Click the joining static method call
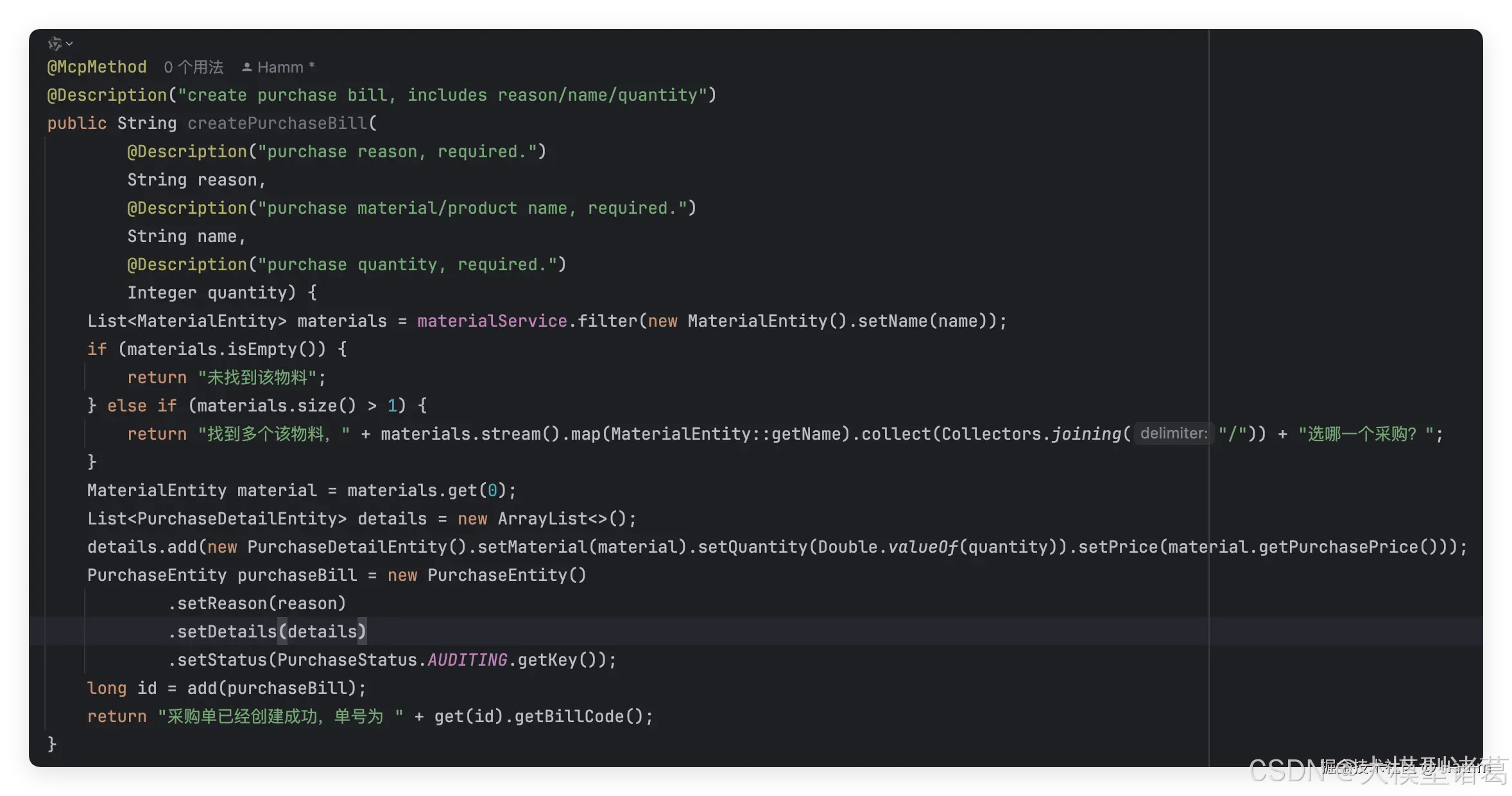The width and height of the screenshot is (1512, 796). point(1086,434)
